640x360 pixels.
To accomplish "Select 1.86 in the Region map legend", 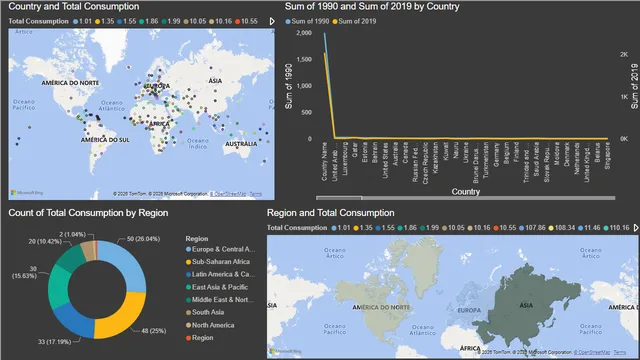I will coord(407,228).
